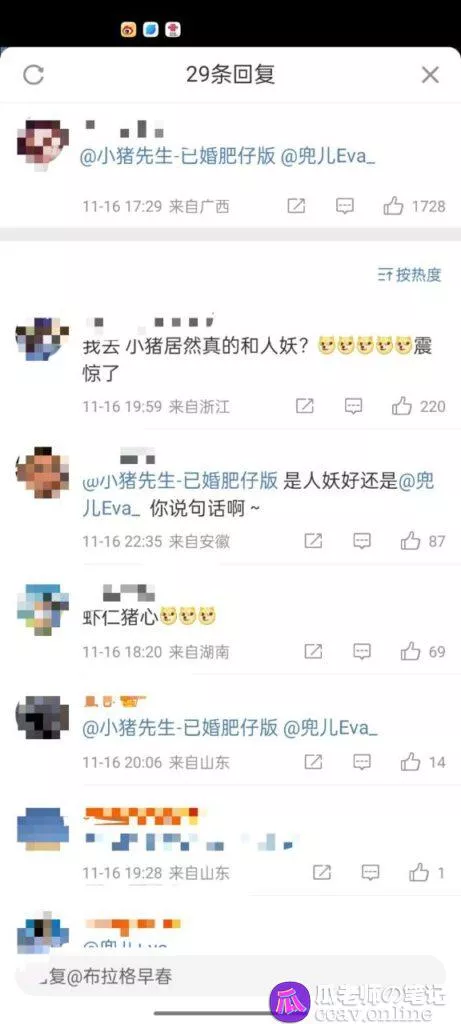
Task: Open comment icon on the 17:29 广西 post
Action: (345, 206)
